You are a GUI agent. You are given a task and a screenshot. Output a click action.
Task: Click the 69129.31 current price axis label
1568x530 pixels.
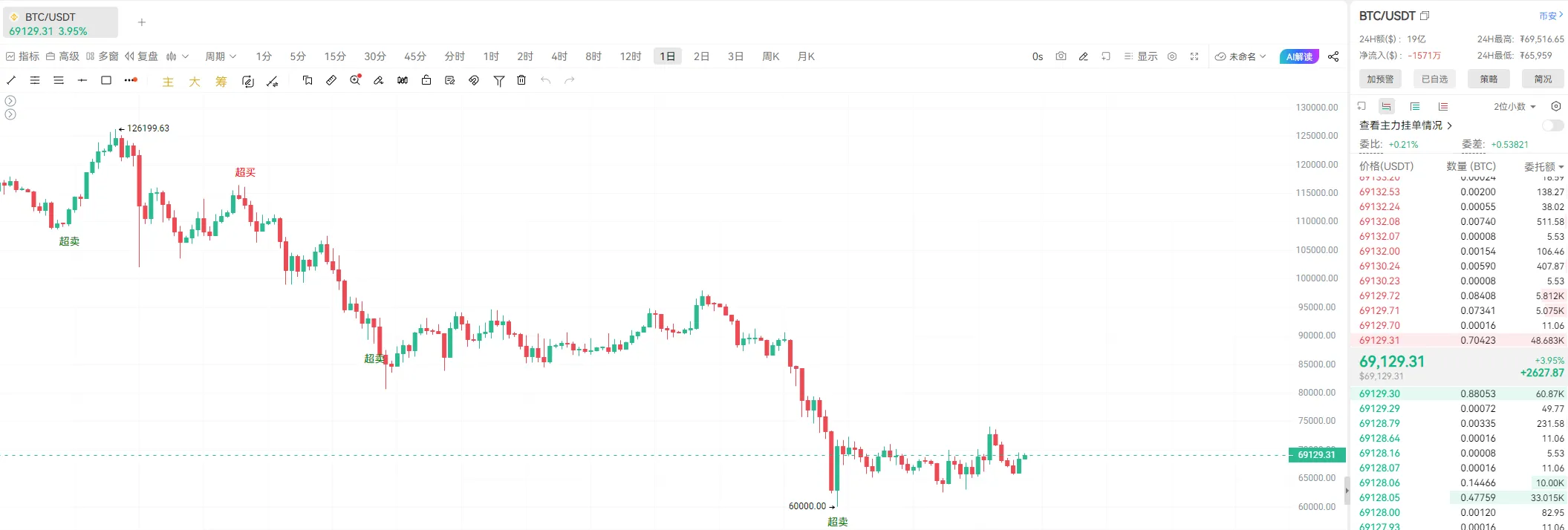(x=1316, y=455)
